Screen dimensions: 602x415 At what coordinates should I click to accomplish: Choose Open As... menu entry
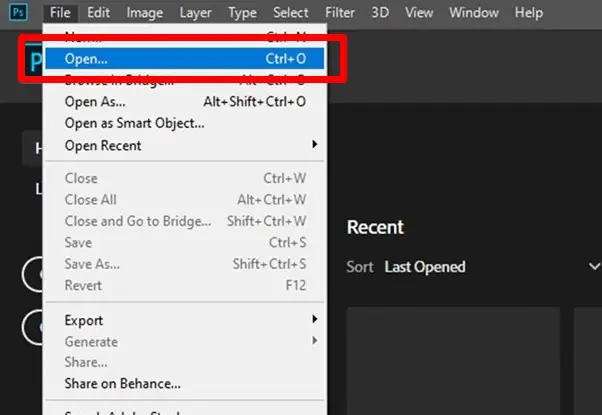tap(185, 102)
